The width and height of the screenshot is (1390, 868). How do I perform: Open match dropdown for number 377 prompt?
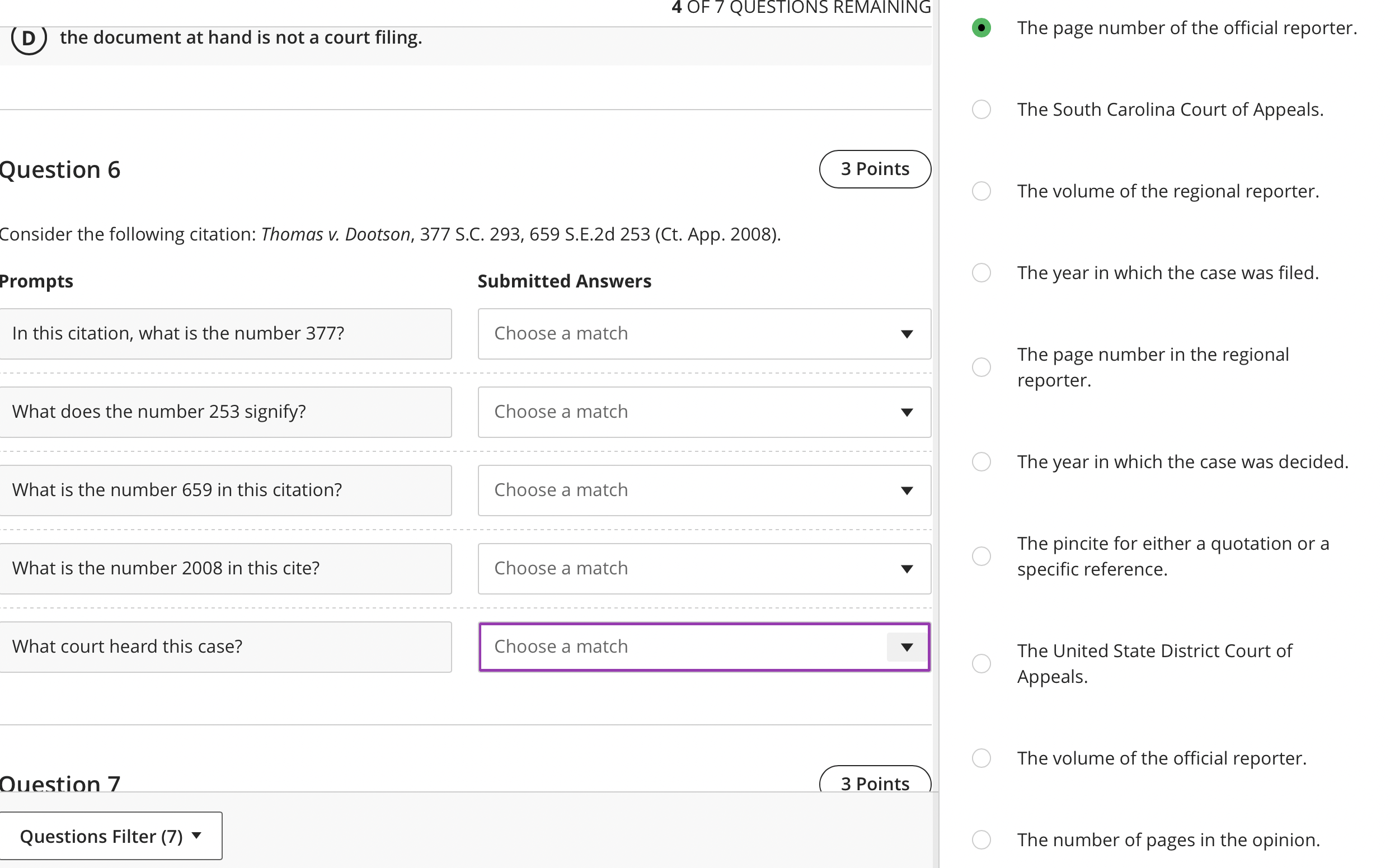tap(703, 333)
